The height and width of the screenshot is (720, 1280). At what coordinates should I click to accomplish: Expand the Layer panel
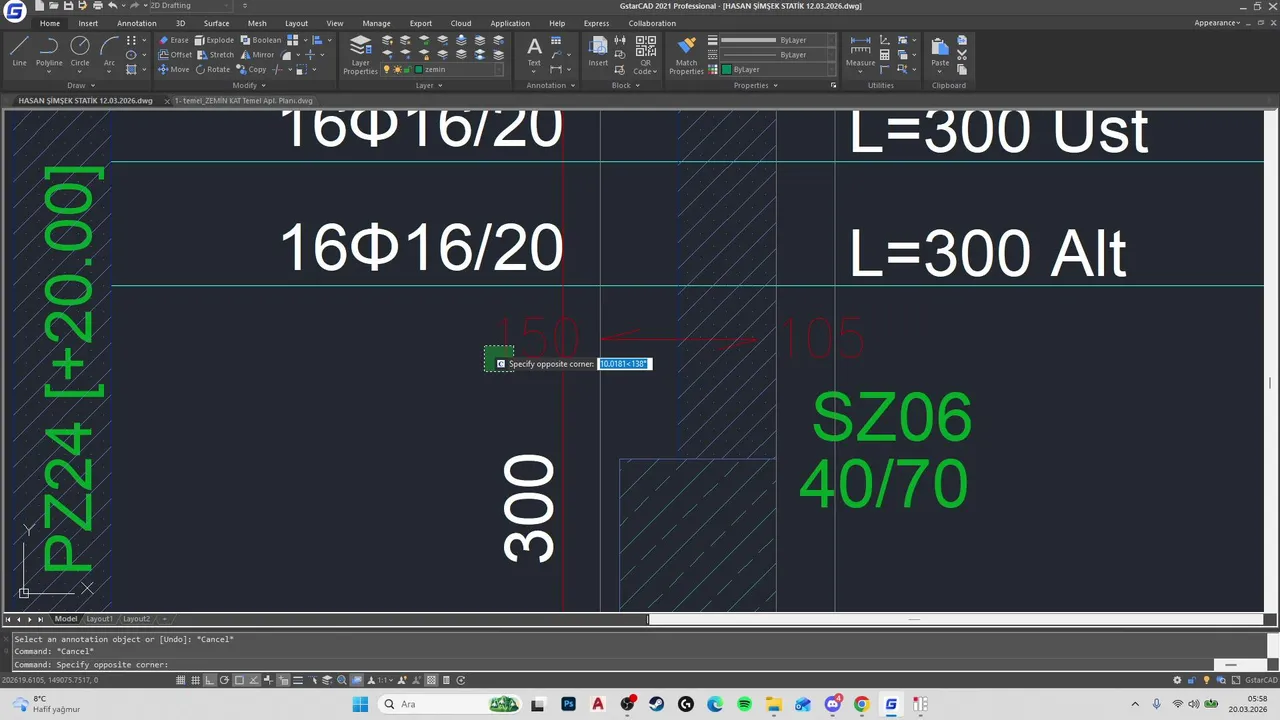429,86
